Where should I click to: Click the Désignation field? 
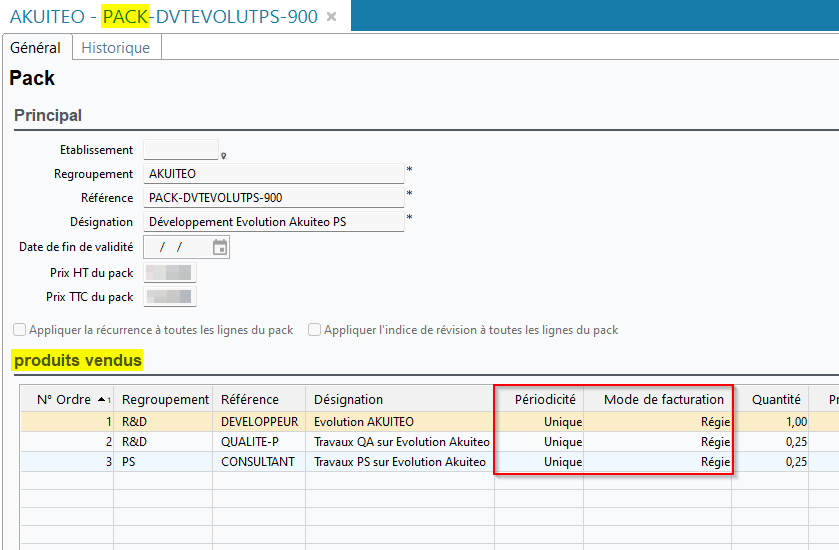(x=273, y=221)
